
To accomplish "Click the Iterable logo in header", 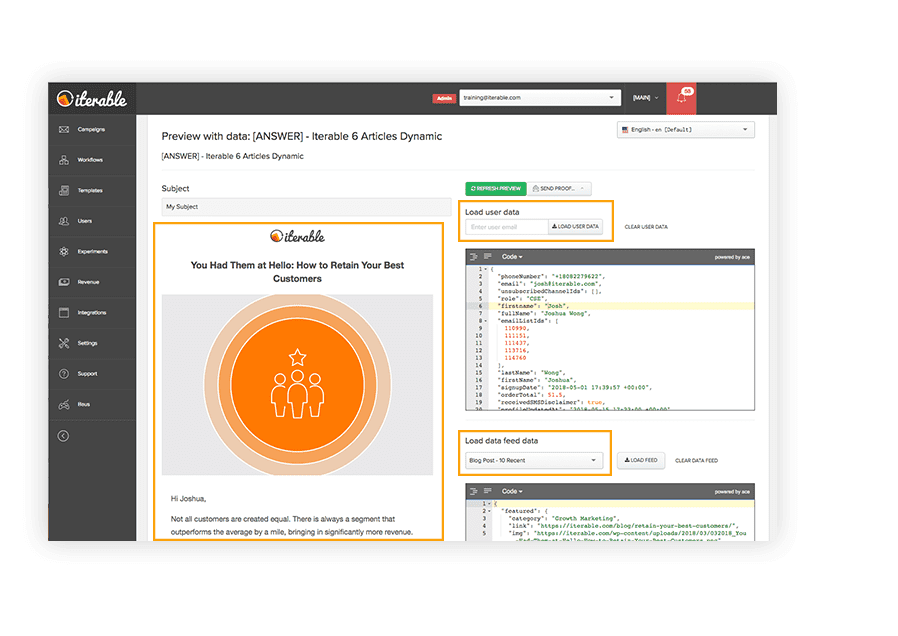I will point(92,99).
